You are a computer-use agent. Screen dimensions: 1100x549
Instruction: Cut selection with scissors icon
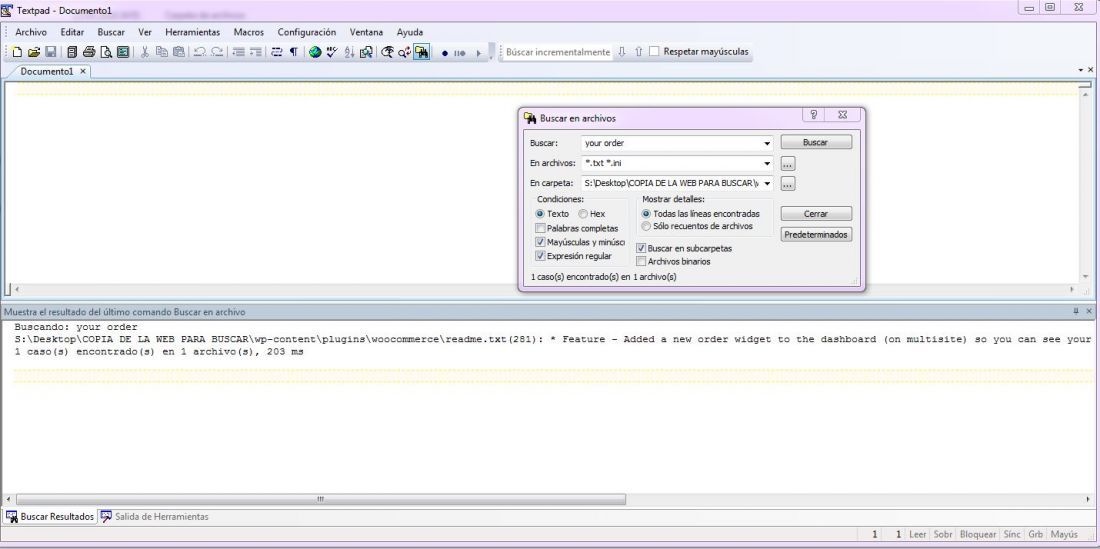(145, 52)
